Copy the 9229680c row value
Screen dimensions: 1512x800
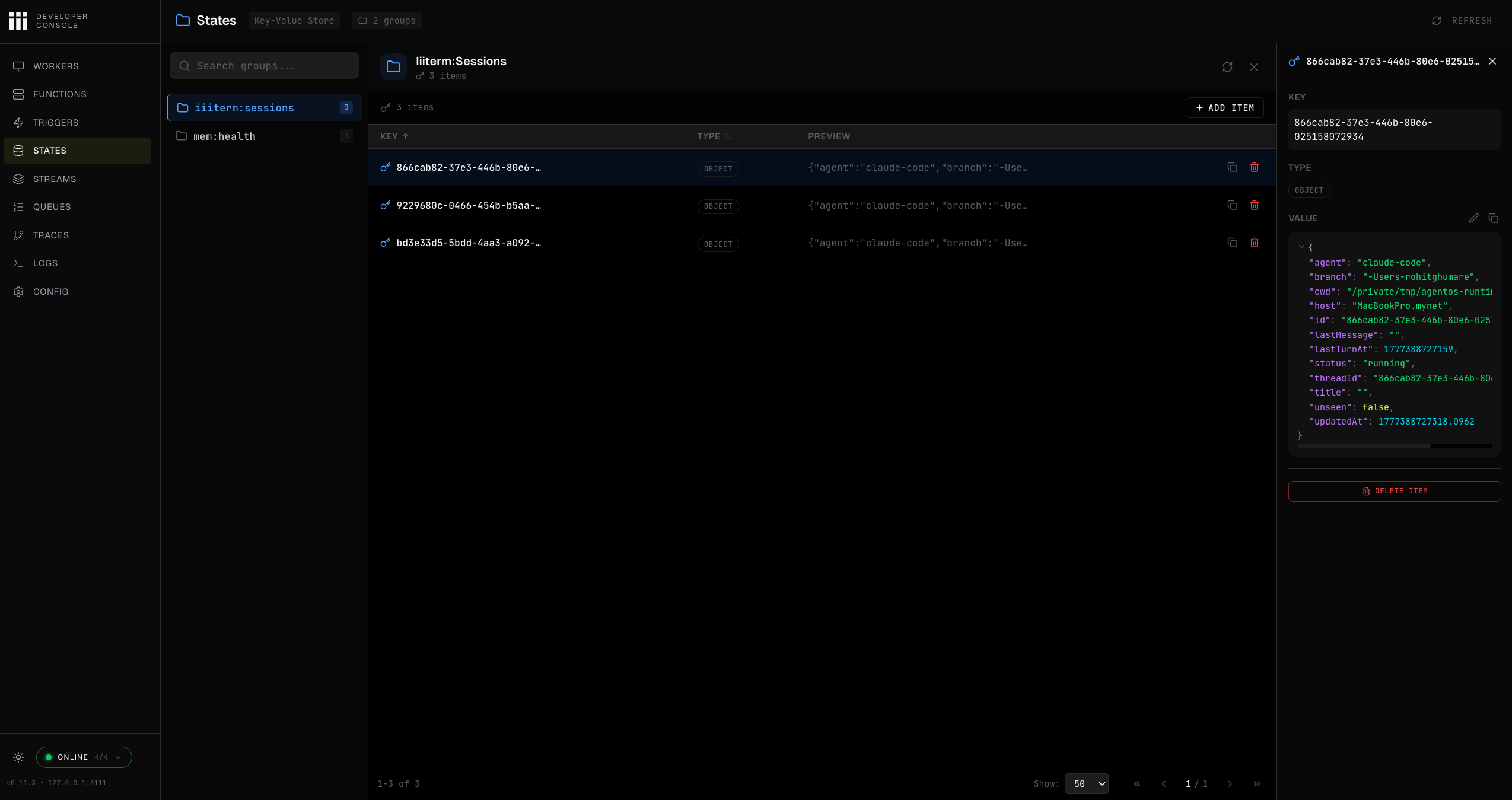(x=1233, y=205)
